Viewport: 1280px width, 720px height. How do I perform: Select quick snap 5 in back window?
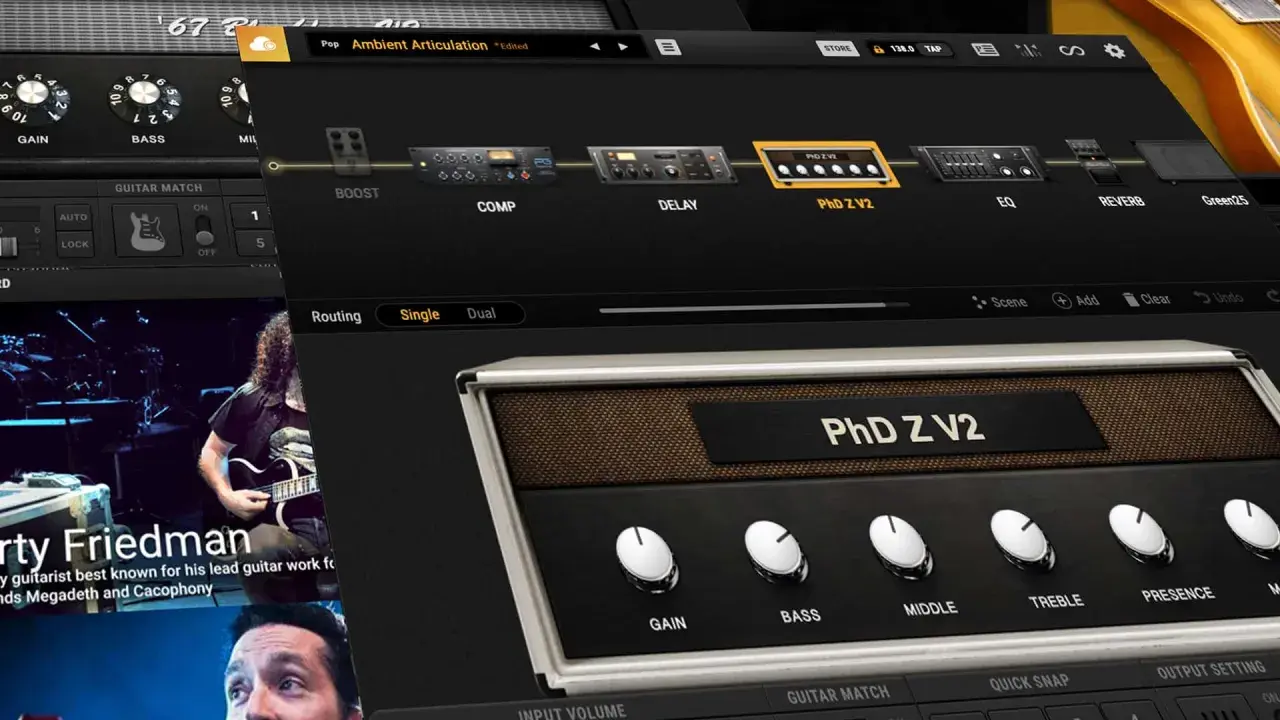[258, 243]
